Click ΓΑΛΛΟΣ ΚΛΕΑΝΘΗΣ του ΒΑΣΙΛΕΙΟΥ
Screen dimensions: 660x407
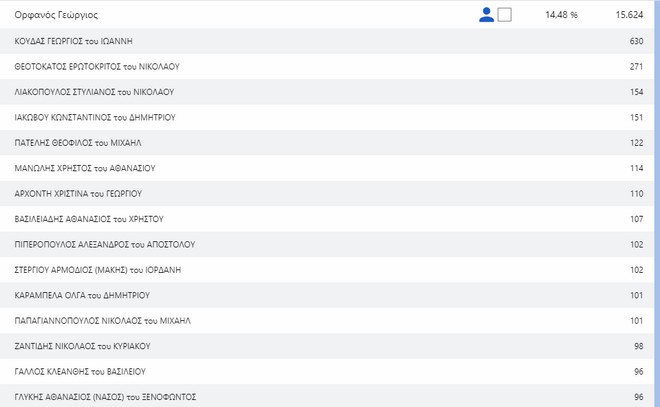click(79, 372)
